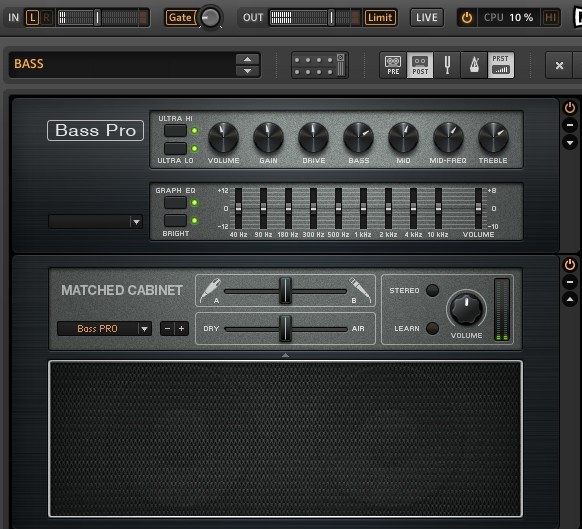Click the MID-FREQ knob

click(x=448, y=138)
